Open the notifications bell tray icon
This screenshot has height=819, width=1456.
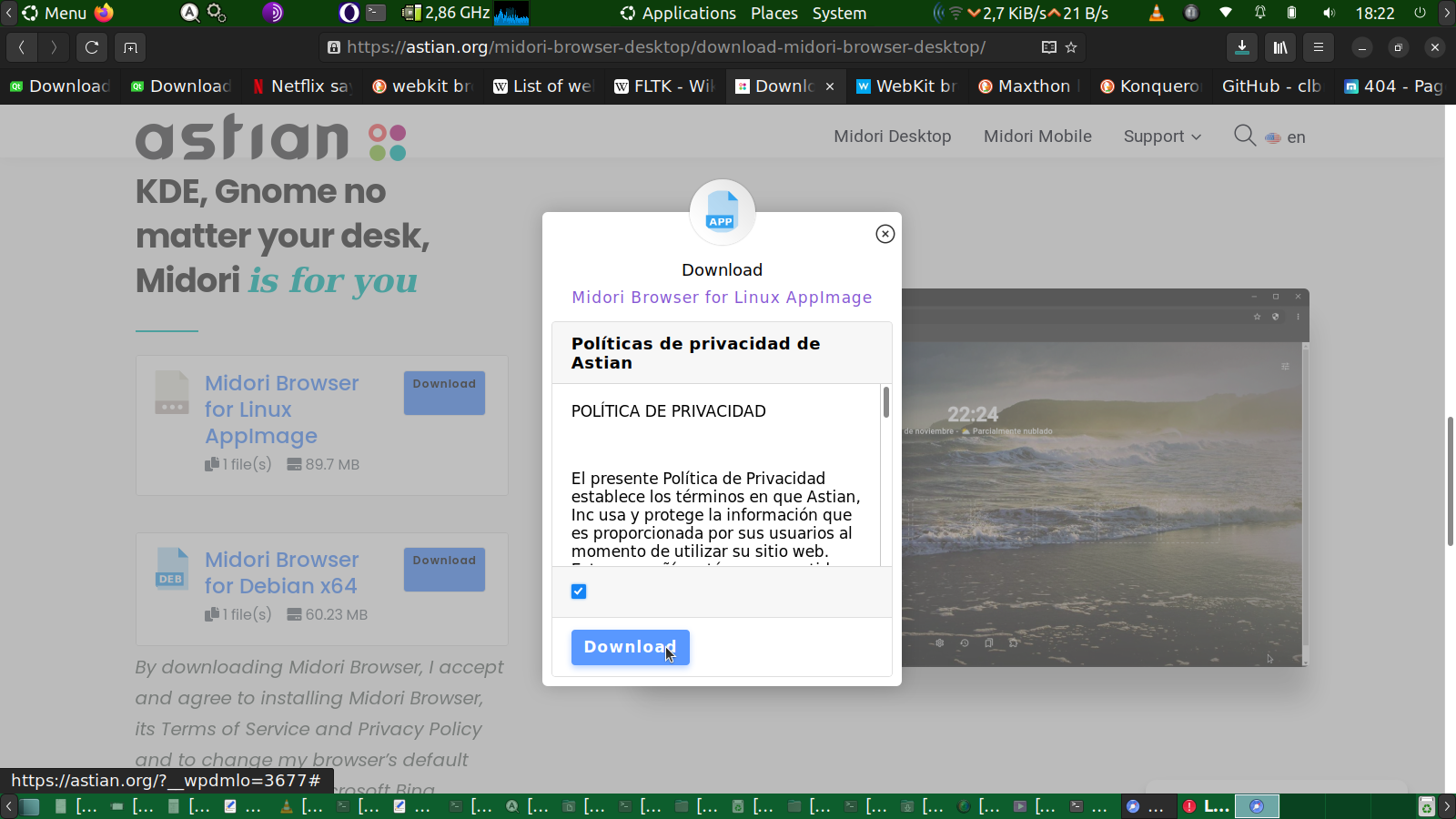tap(1260, 13)
